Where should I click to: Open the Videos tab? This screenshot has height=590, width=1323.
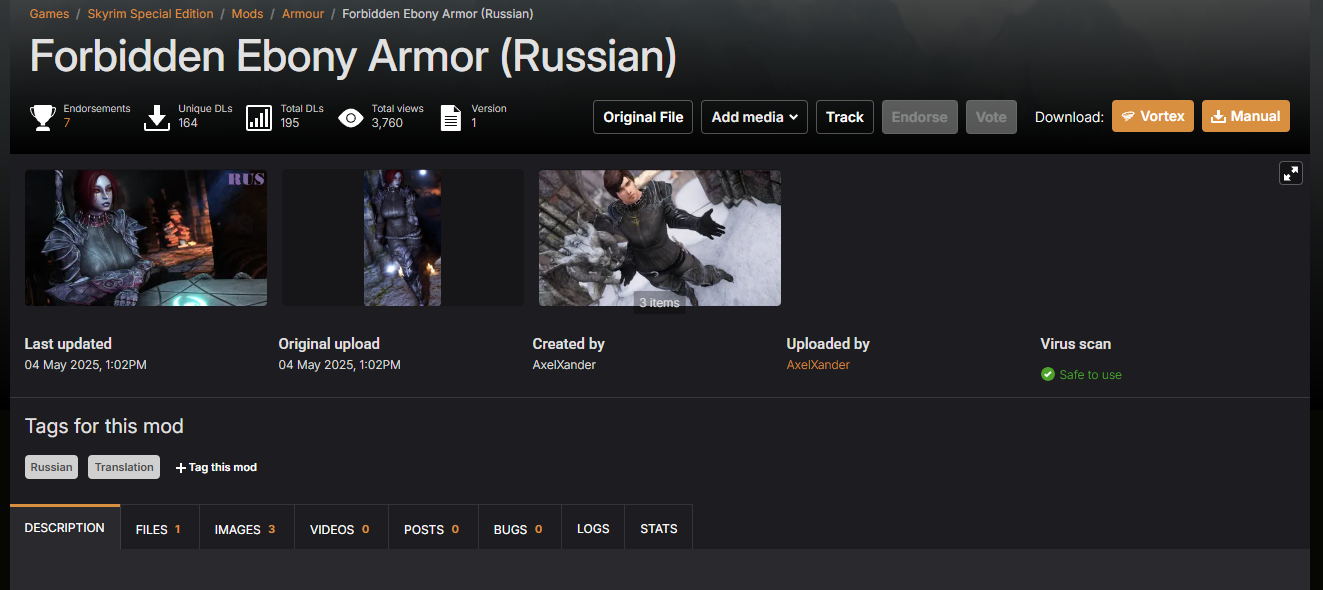[x=341, y=529]
